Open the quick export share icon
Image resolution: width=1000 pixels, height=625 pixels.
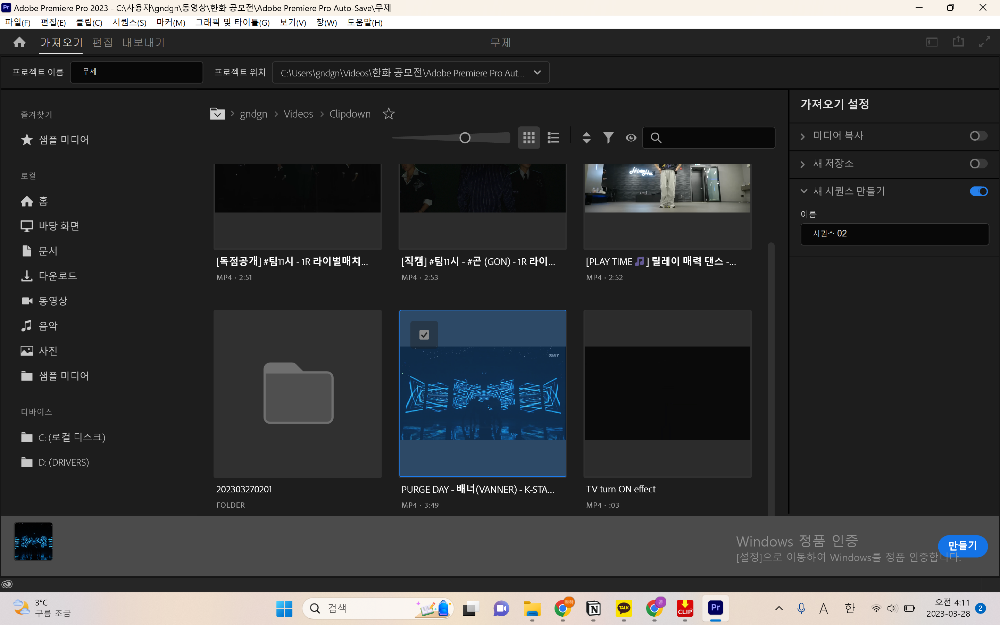click(958, 42)
